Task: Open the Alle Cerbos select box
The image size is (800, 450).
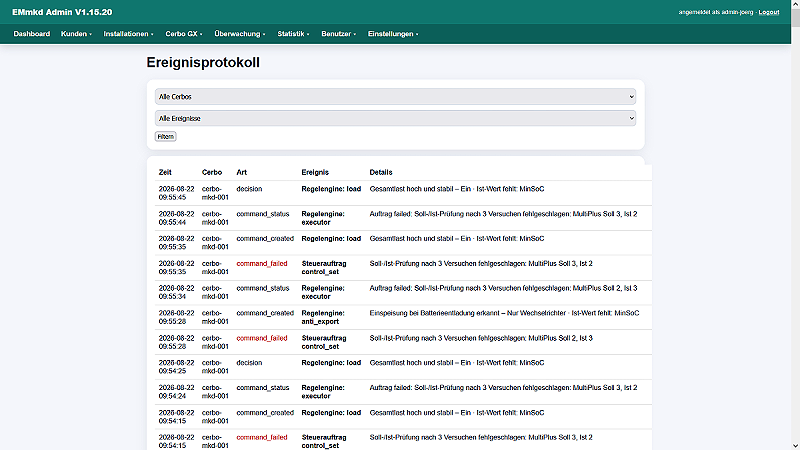Action: click(395, 96)
